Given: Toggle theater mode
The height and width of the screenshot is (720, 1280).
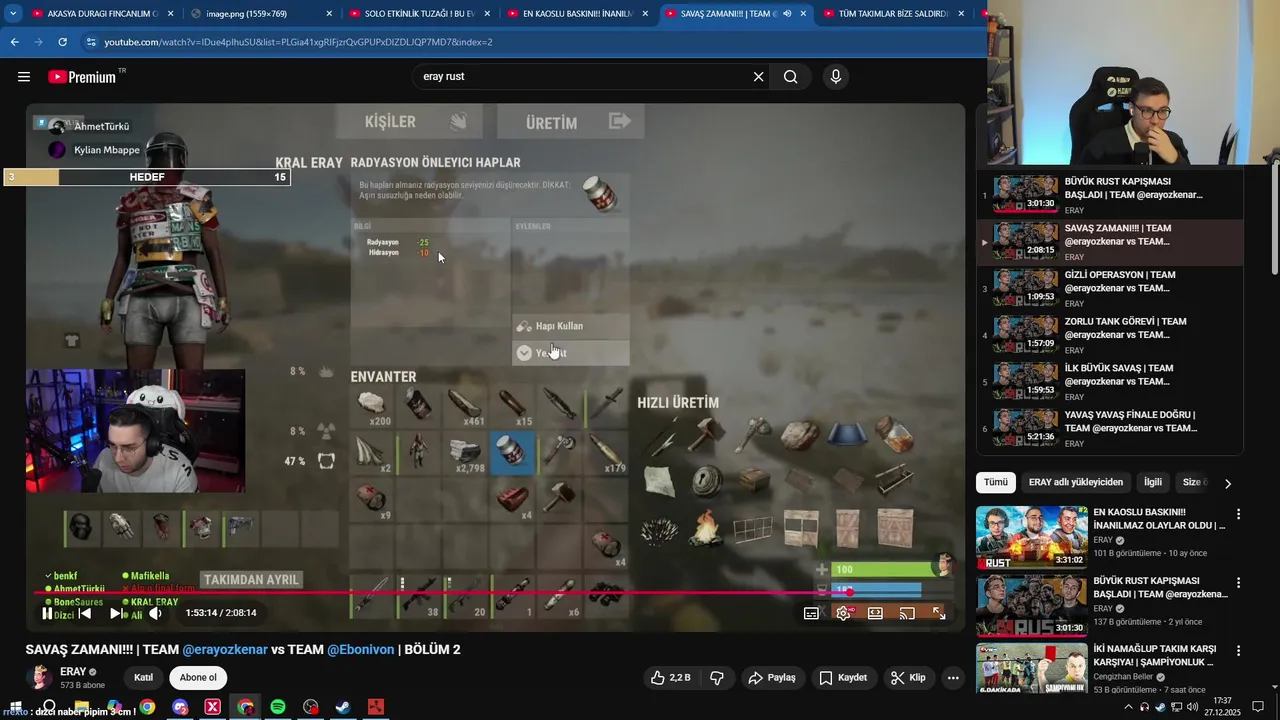Looking at the screenshot, I should coord(875,613).
